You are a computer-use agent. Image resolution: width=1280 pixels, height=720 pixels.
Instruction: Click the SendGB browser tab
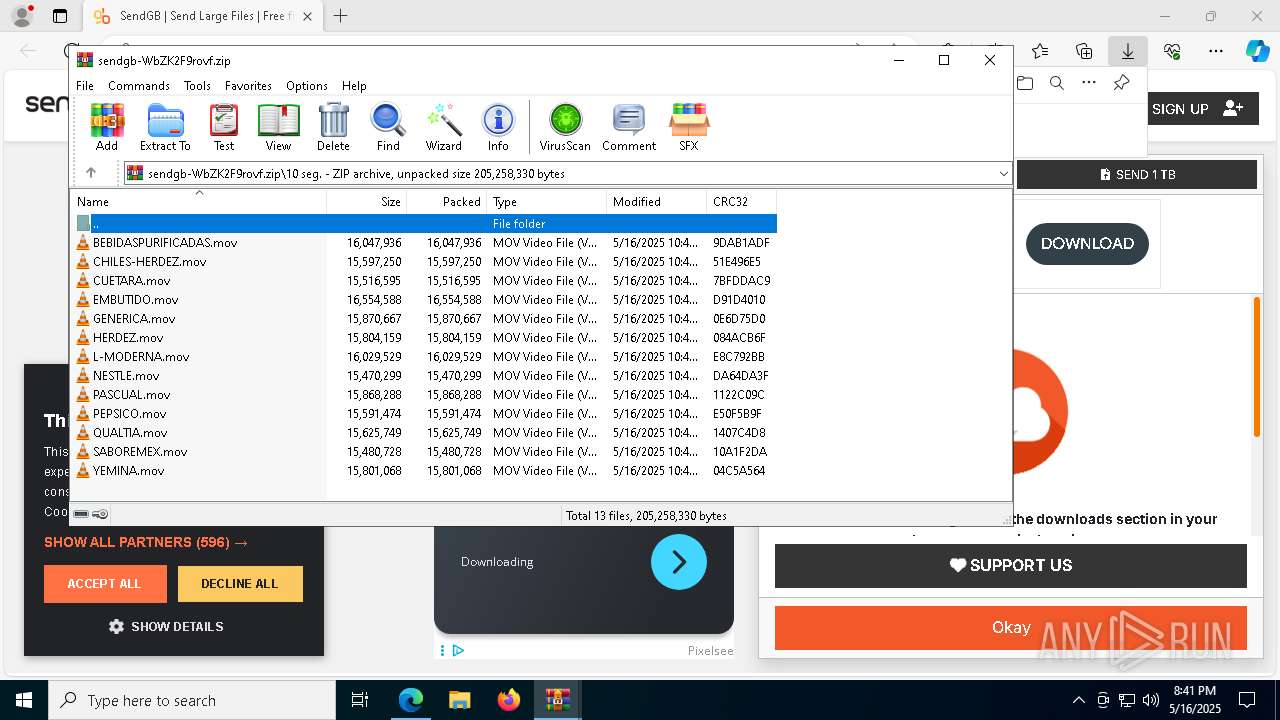pos(202,16)
